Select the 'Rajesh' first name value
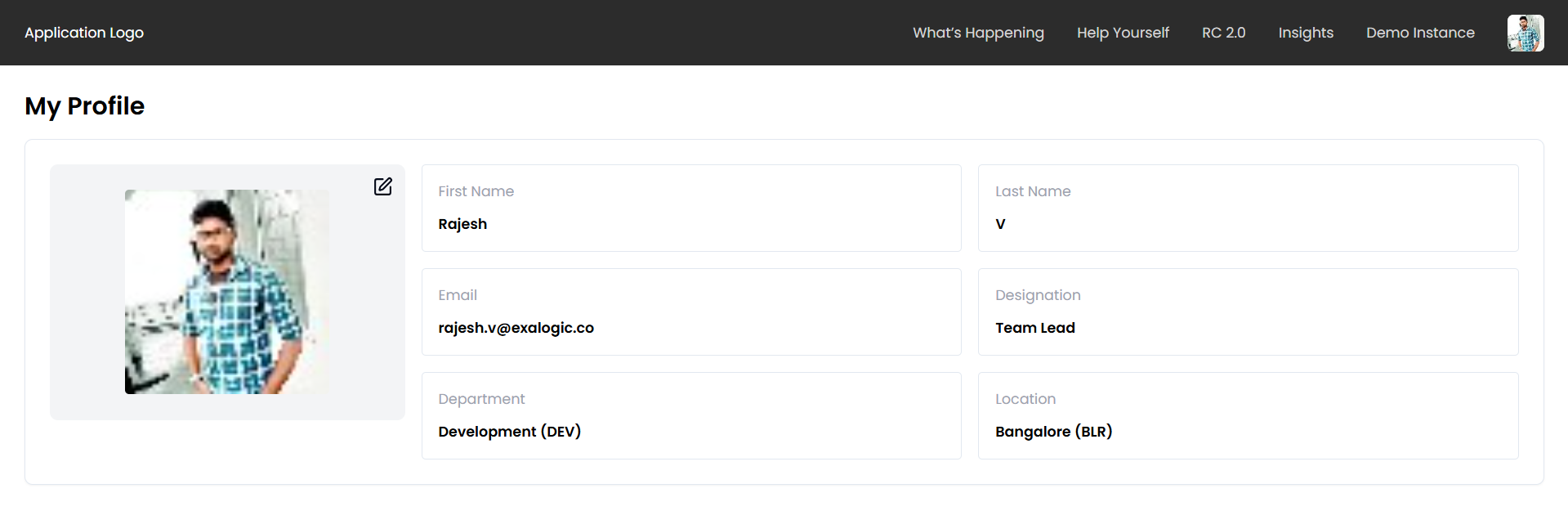The width and height of the screenshot is (1568, 511). (462, 224)
